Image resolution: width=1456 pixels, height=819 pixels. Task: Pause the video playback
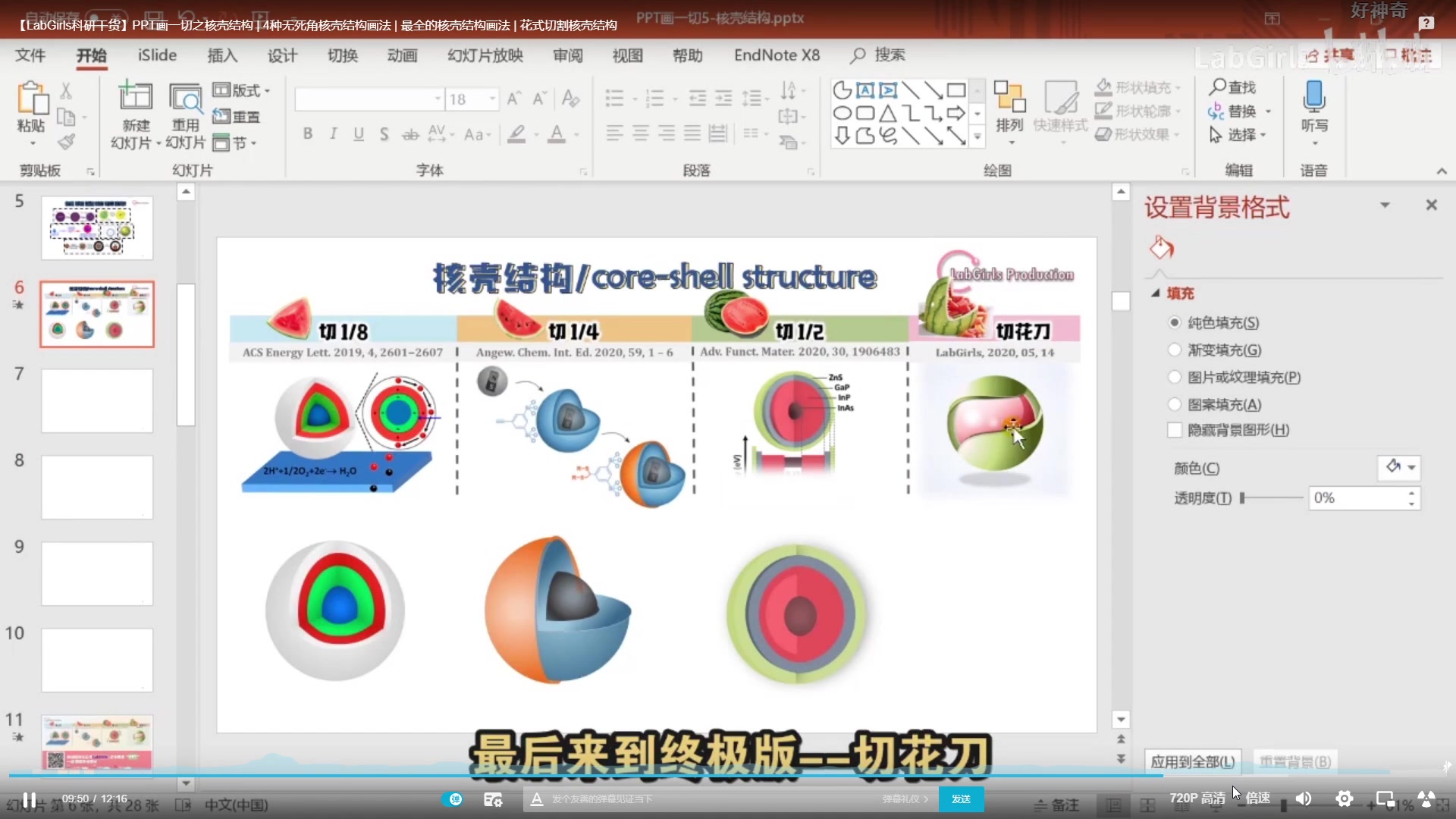click(x=30, y=799)
